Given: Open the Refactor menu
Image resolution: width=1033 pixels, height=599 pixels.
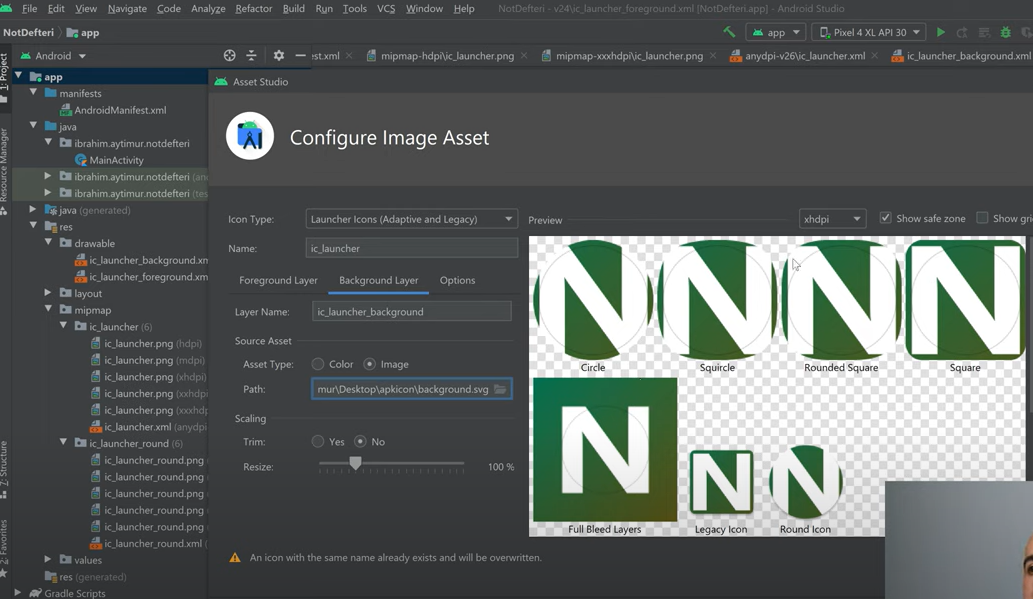Looking at the screenshot, I should click(x=254, y=9).
